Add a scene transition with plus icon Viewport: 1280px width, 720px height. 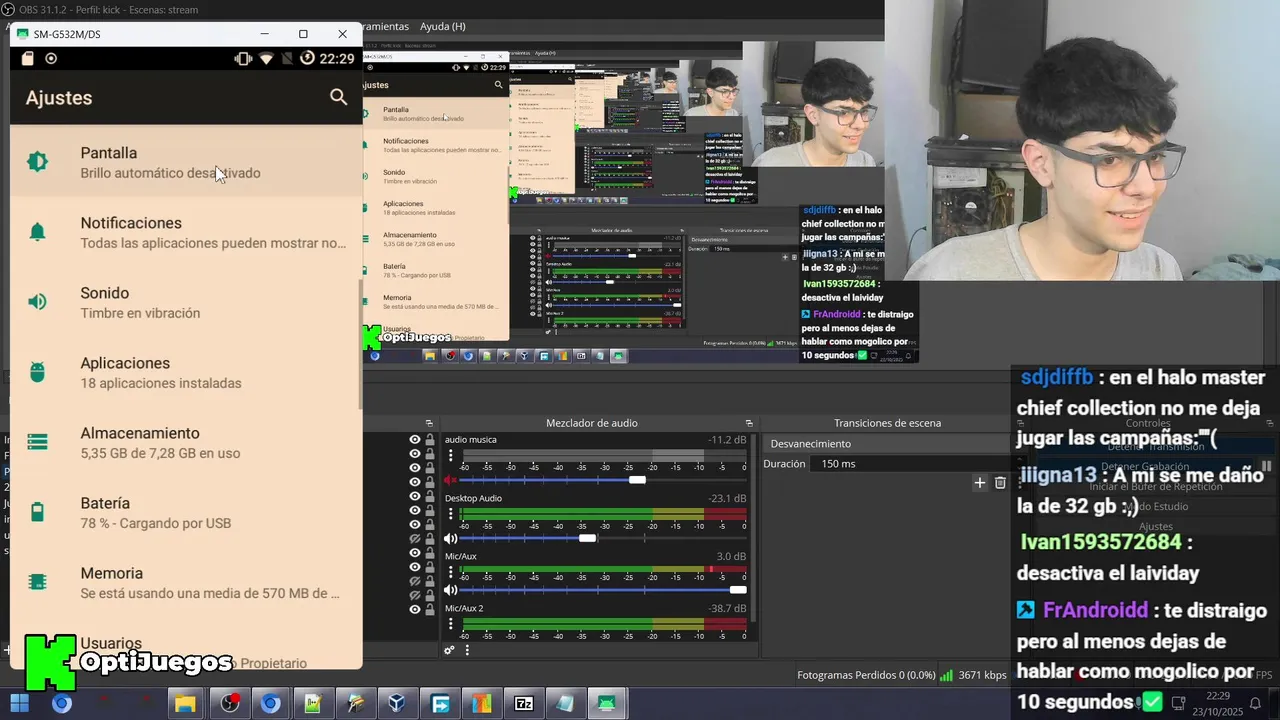[980, 483]
